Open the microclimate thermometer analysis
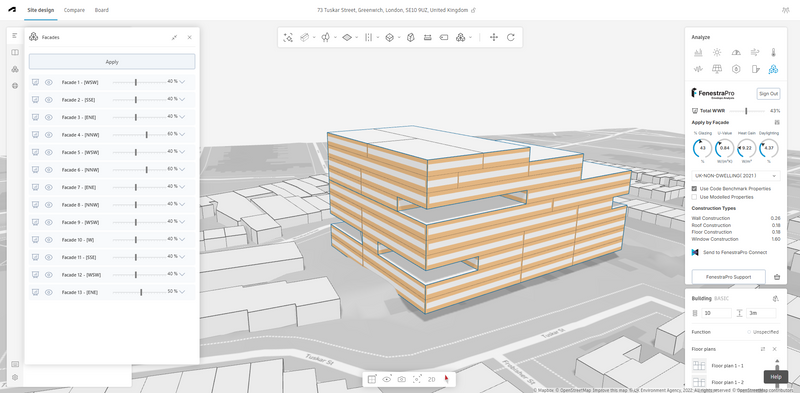This screenshot has width=800, height=393. pos(773,52)
